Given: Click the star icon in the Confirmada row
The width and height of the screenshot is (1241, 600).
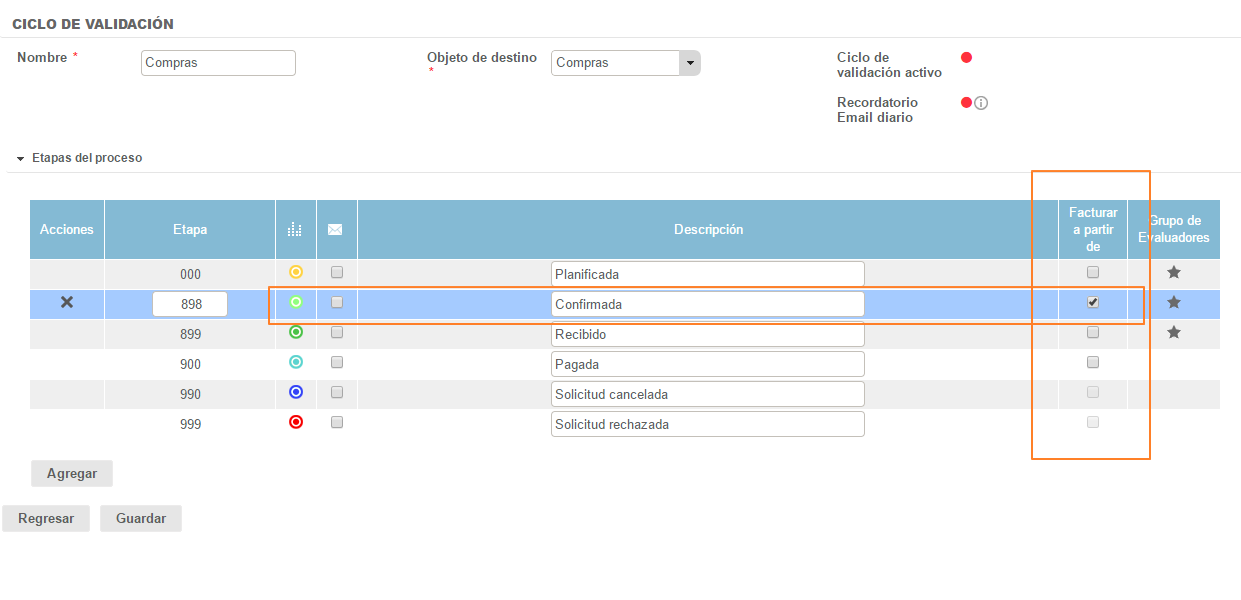Looking at the screenshot, I should [1174, 302].
